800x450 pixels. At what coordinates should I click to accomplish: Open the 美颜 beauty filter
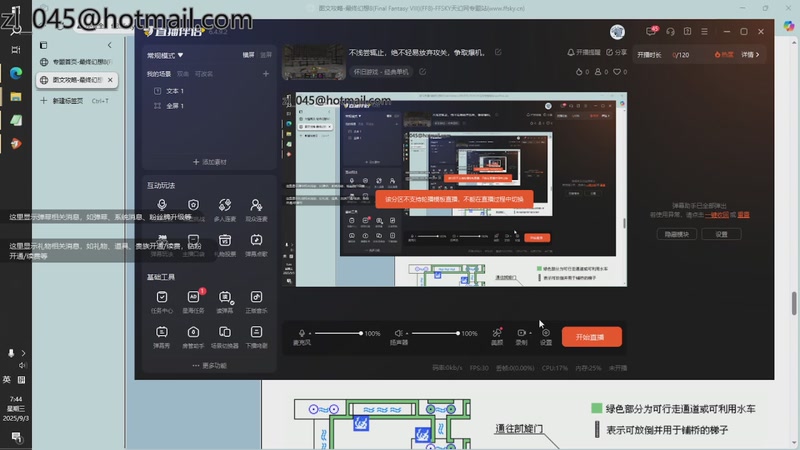[x=497, y=336]
